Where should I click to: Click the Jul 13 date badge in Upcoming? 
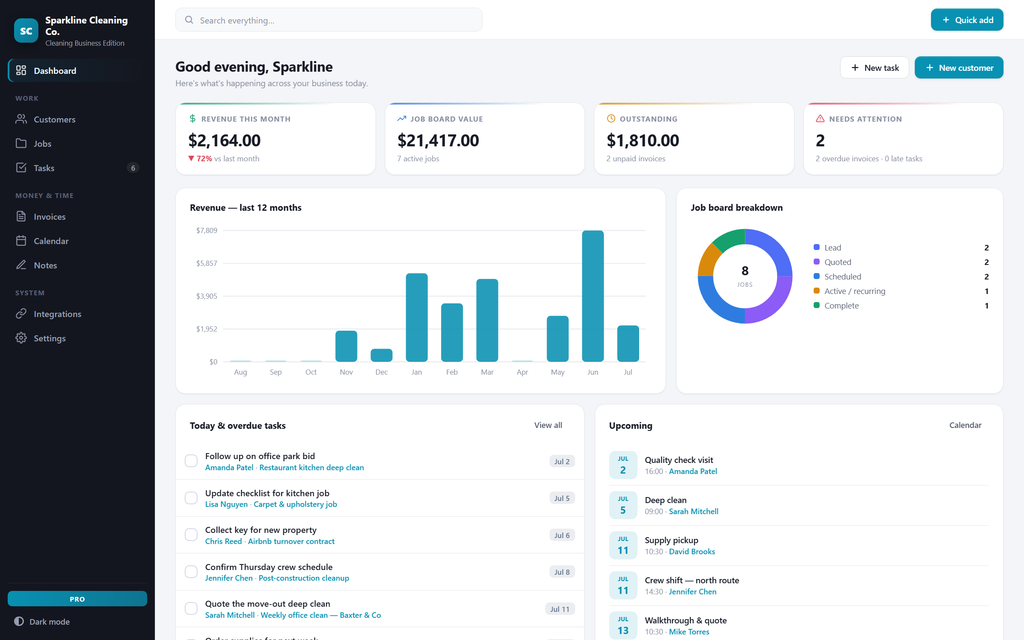(x=623, y=626)
